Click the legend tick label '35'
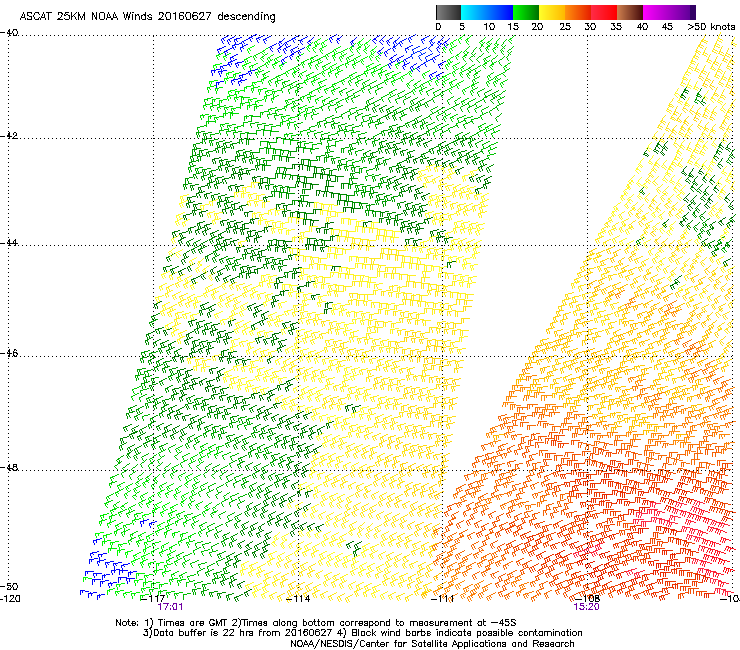 [616, 27]
